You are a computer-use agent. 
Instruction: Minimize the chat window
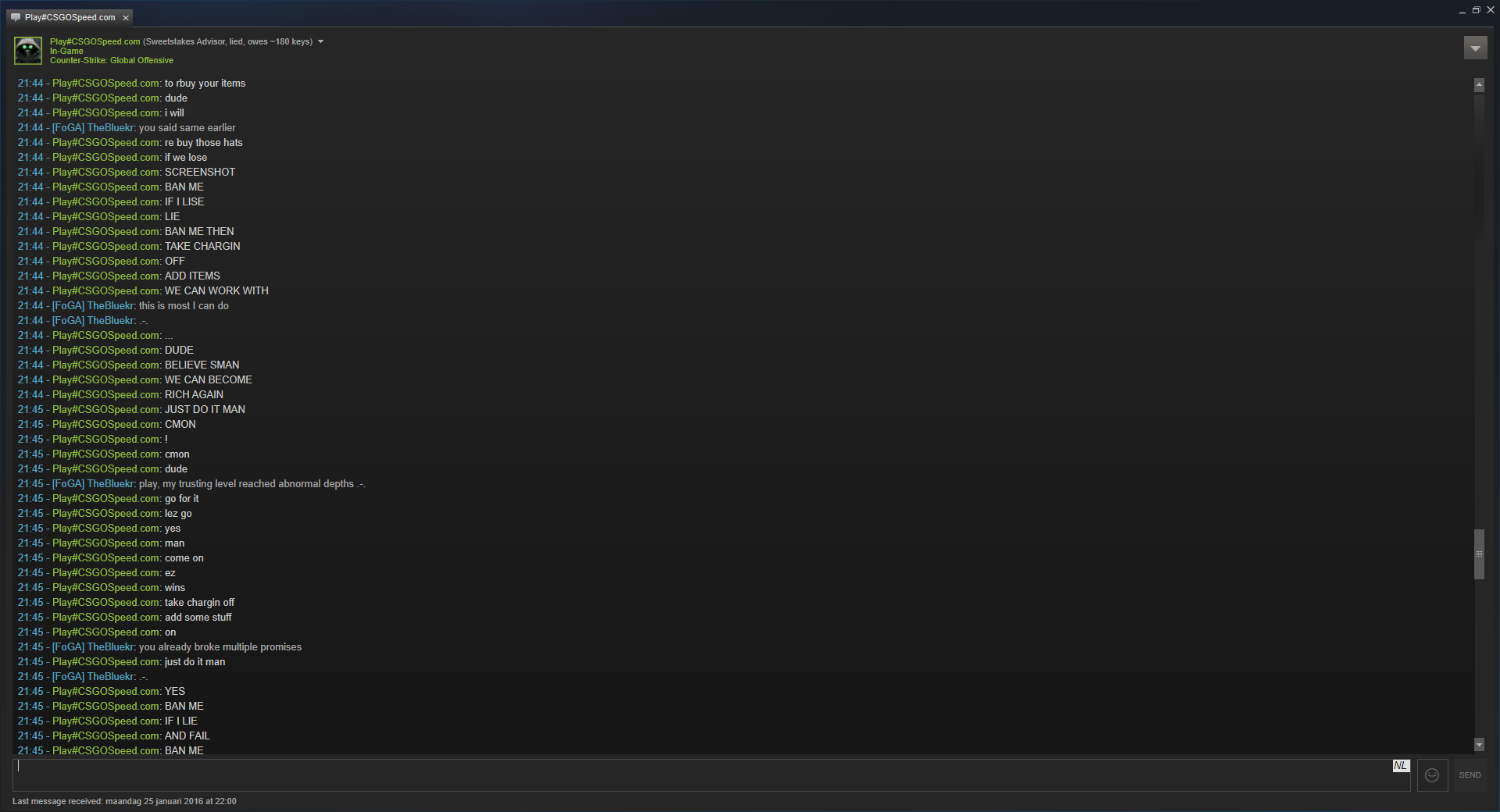tap(1462, 11)
